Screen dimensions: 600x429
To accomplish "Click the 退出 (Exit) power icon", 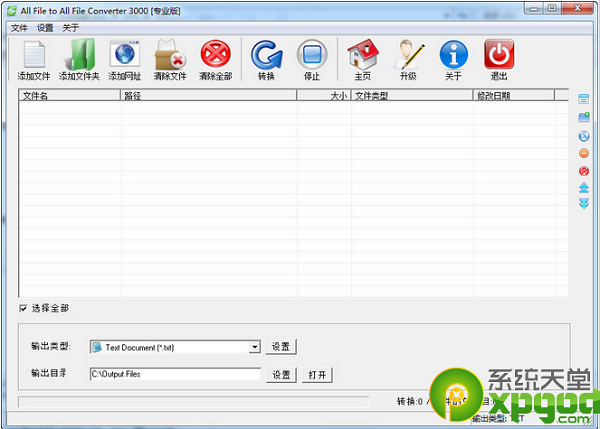I will click(x=499, y=56).
